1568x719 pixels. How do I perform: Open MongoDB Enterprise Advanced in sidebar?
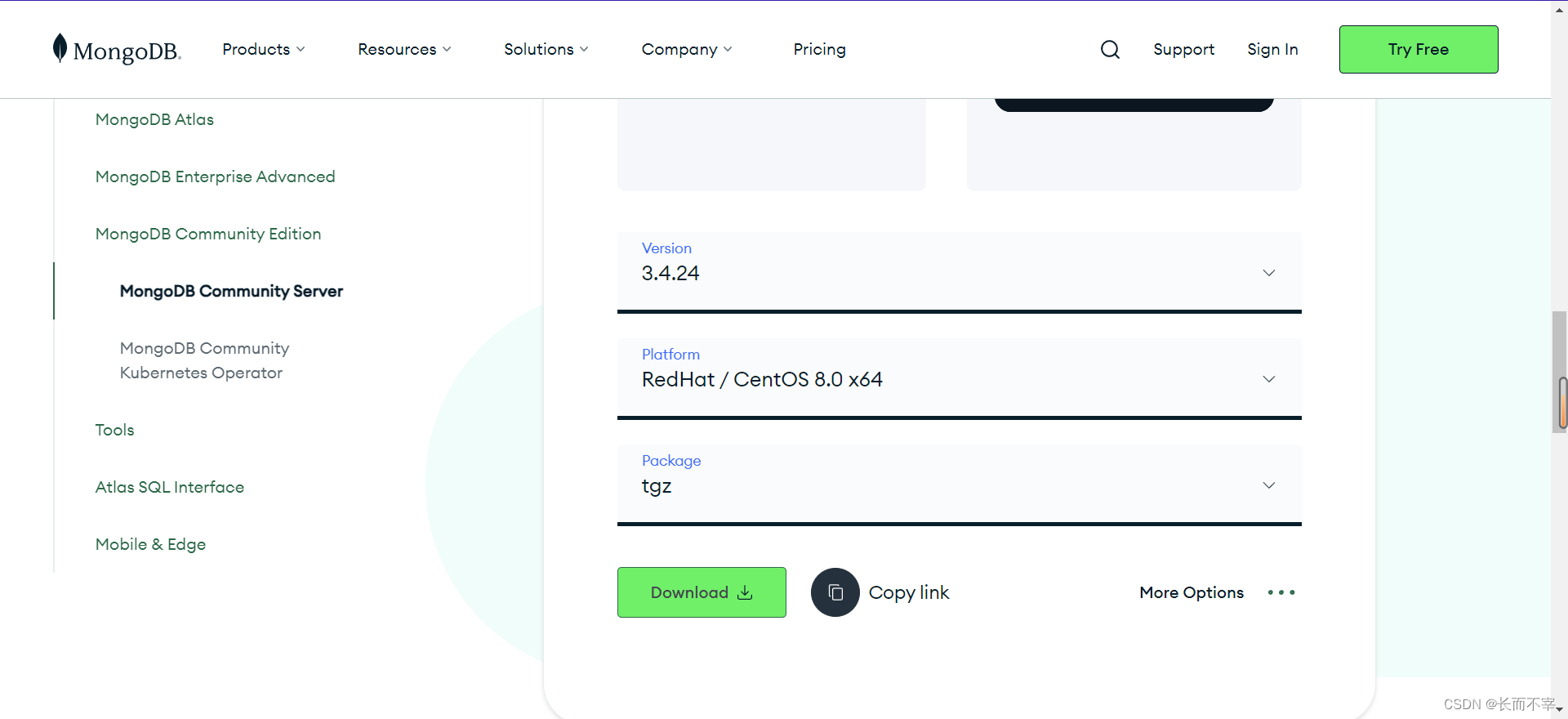click(215, 176)
